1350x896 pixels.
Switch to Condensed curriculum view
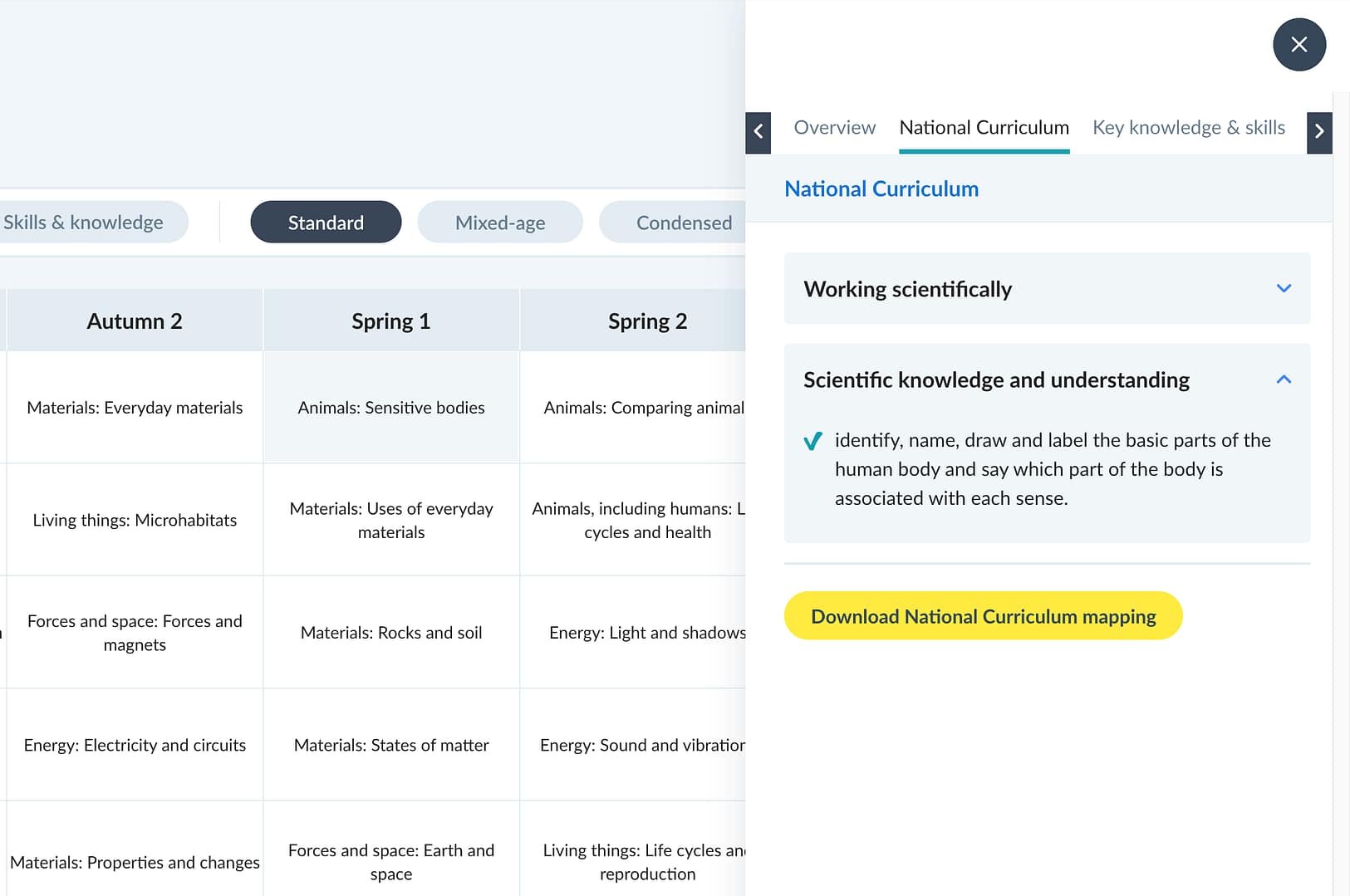pos(683,223)
